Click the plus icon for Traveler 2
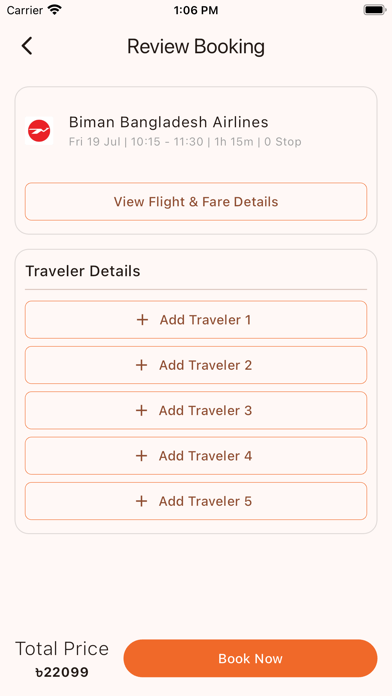This screenshot has width=392, height=696. click(141, 365)
